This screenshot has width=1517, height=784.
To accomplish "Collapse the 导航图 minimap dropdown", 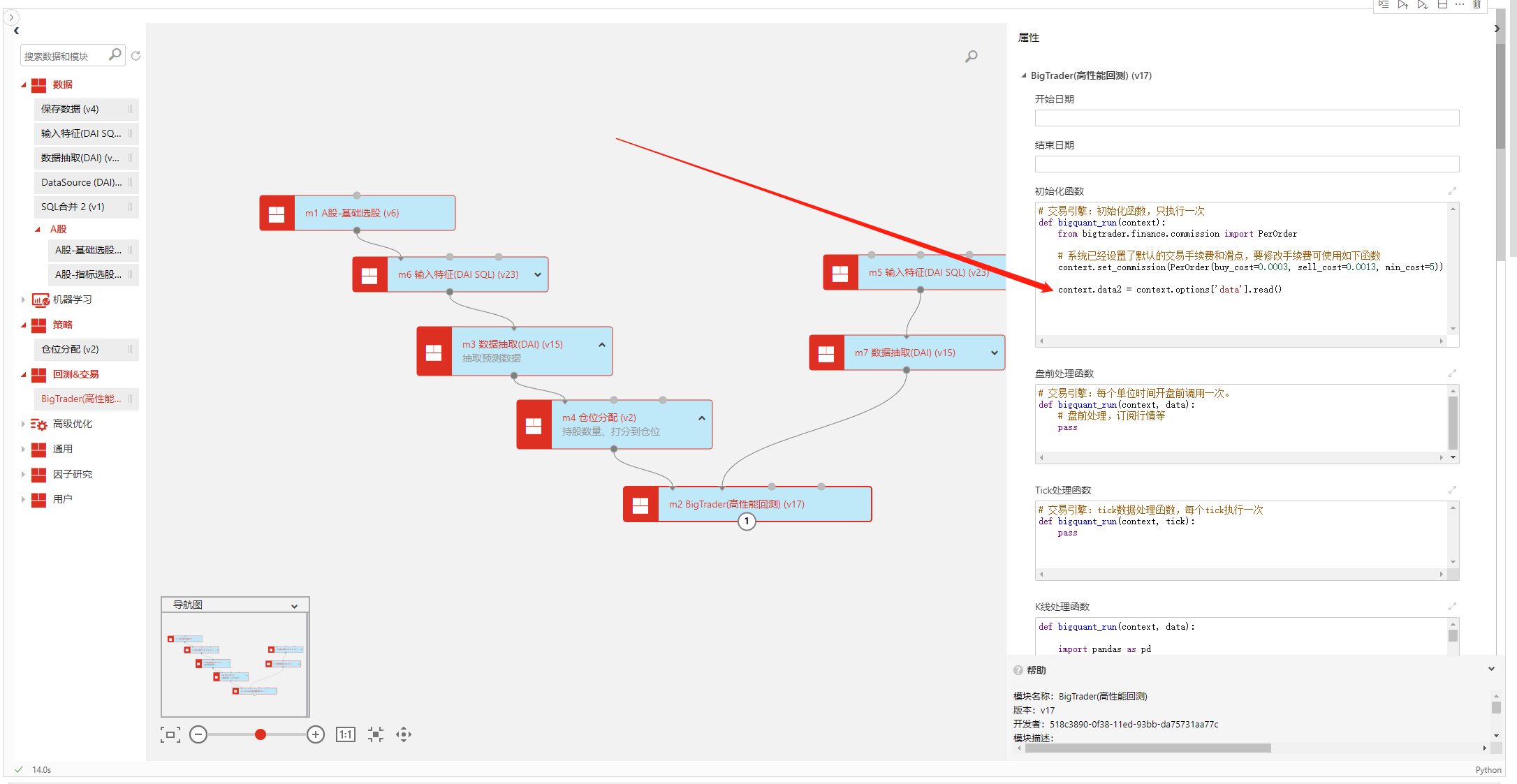I will click(294, 606).
